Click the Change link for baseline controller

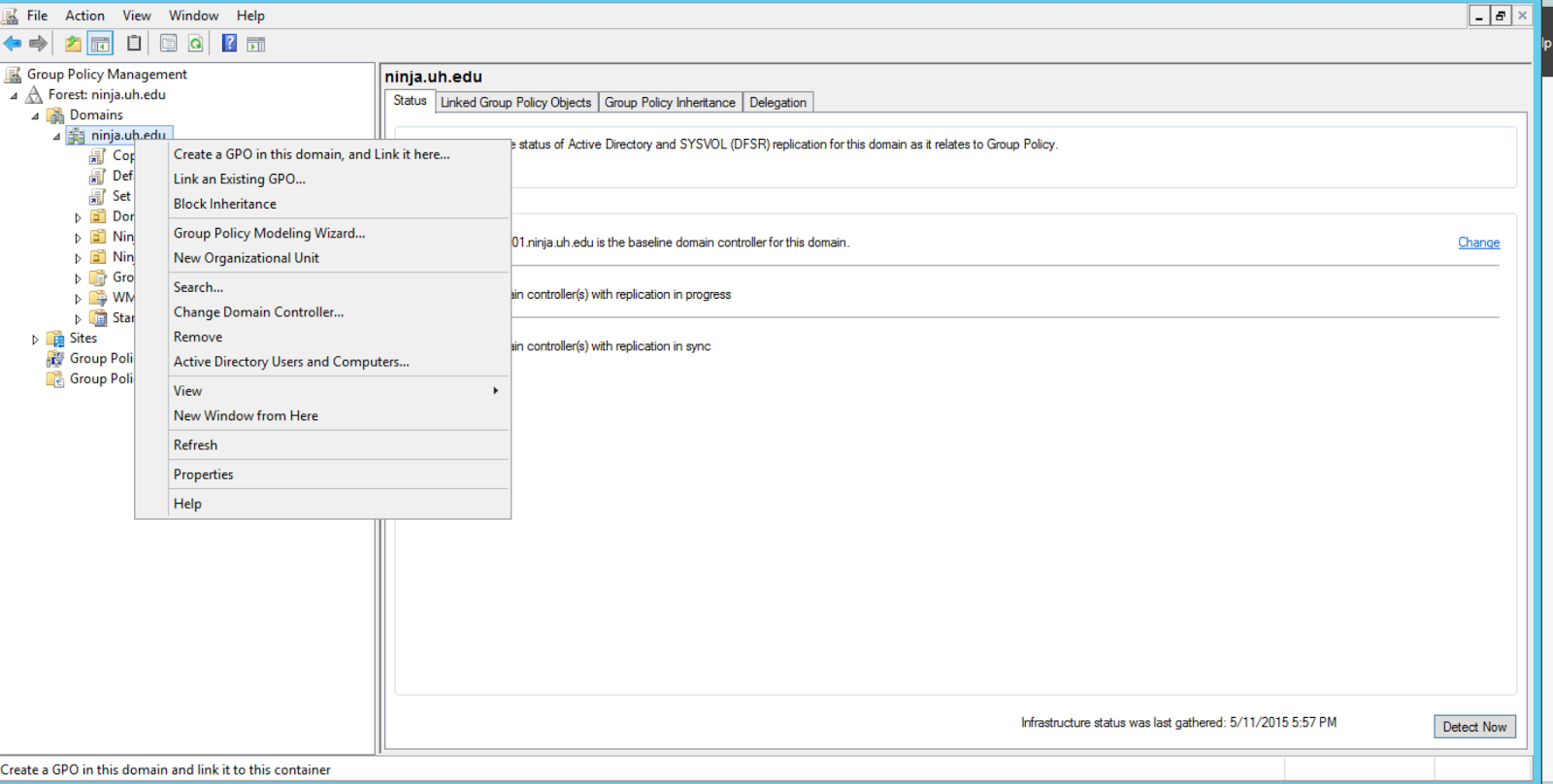(x=1478, y=243)
